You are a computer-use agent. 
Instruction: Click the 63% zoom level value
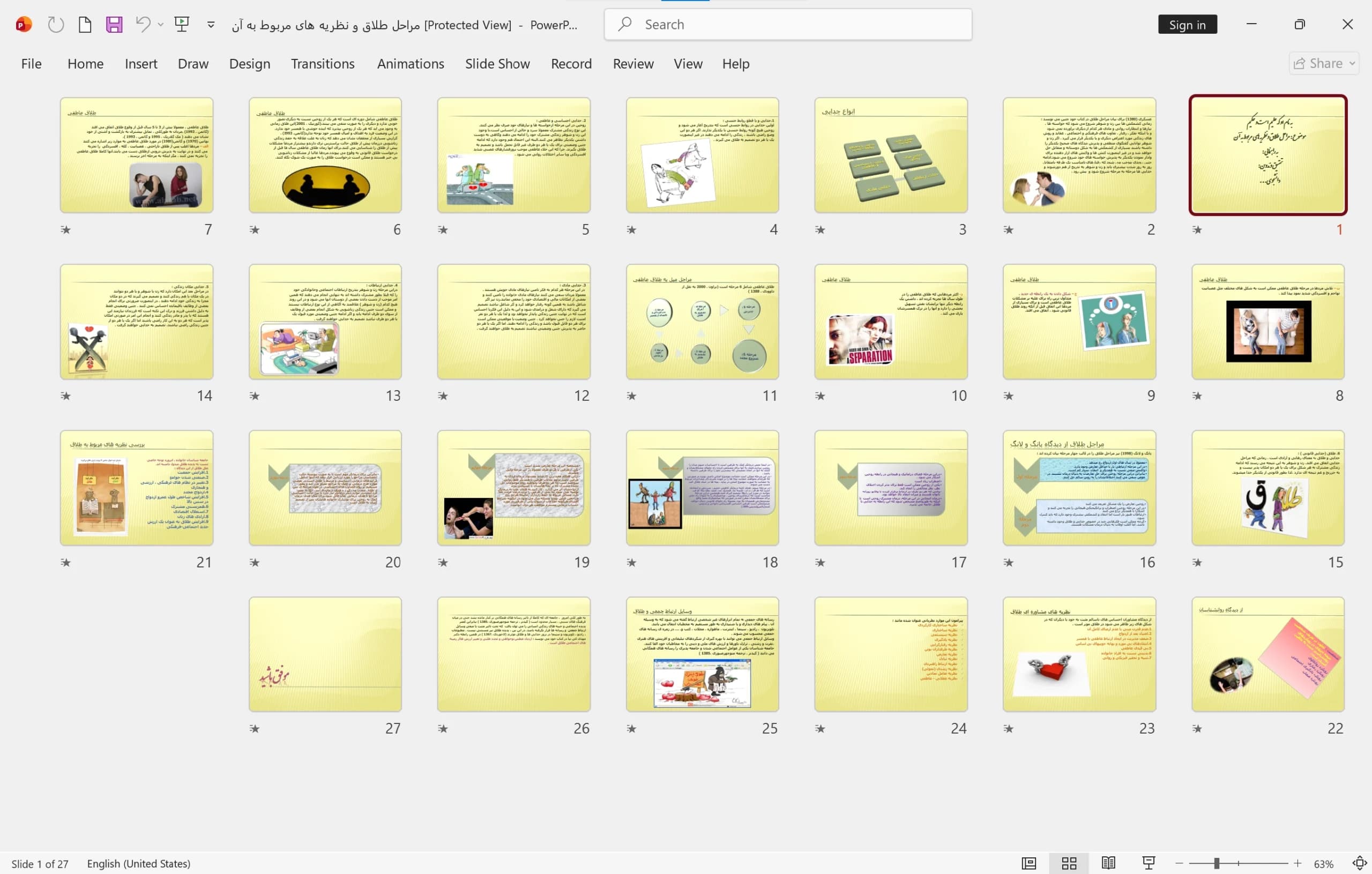click(x=1324, y=864)
